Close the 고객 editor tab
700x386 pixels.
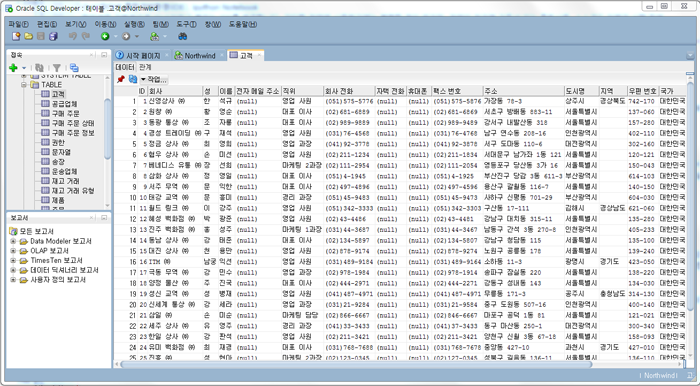(x=259, y=55)
